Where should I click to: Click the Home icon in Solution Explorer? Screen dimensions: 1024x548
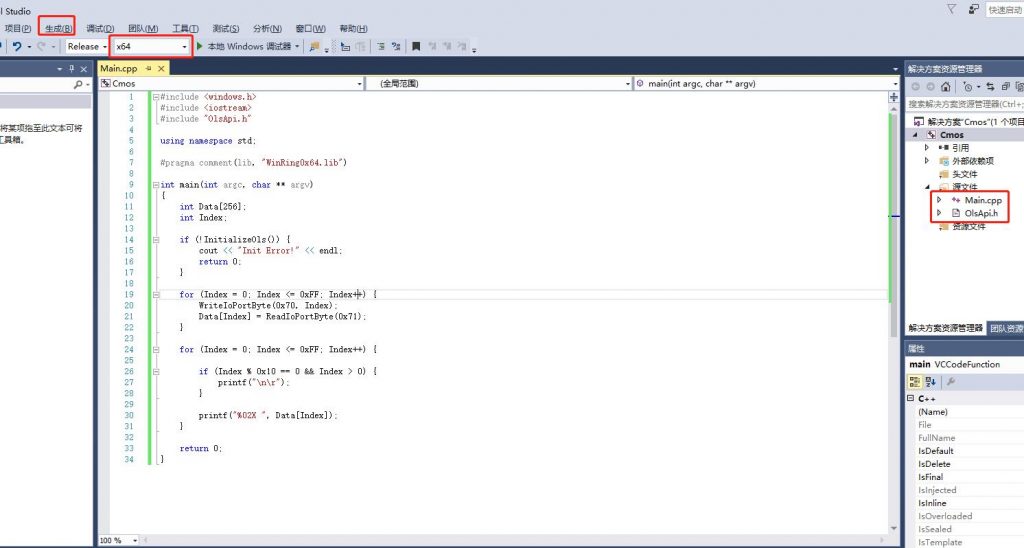click(945, 87)
